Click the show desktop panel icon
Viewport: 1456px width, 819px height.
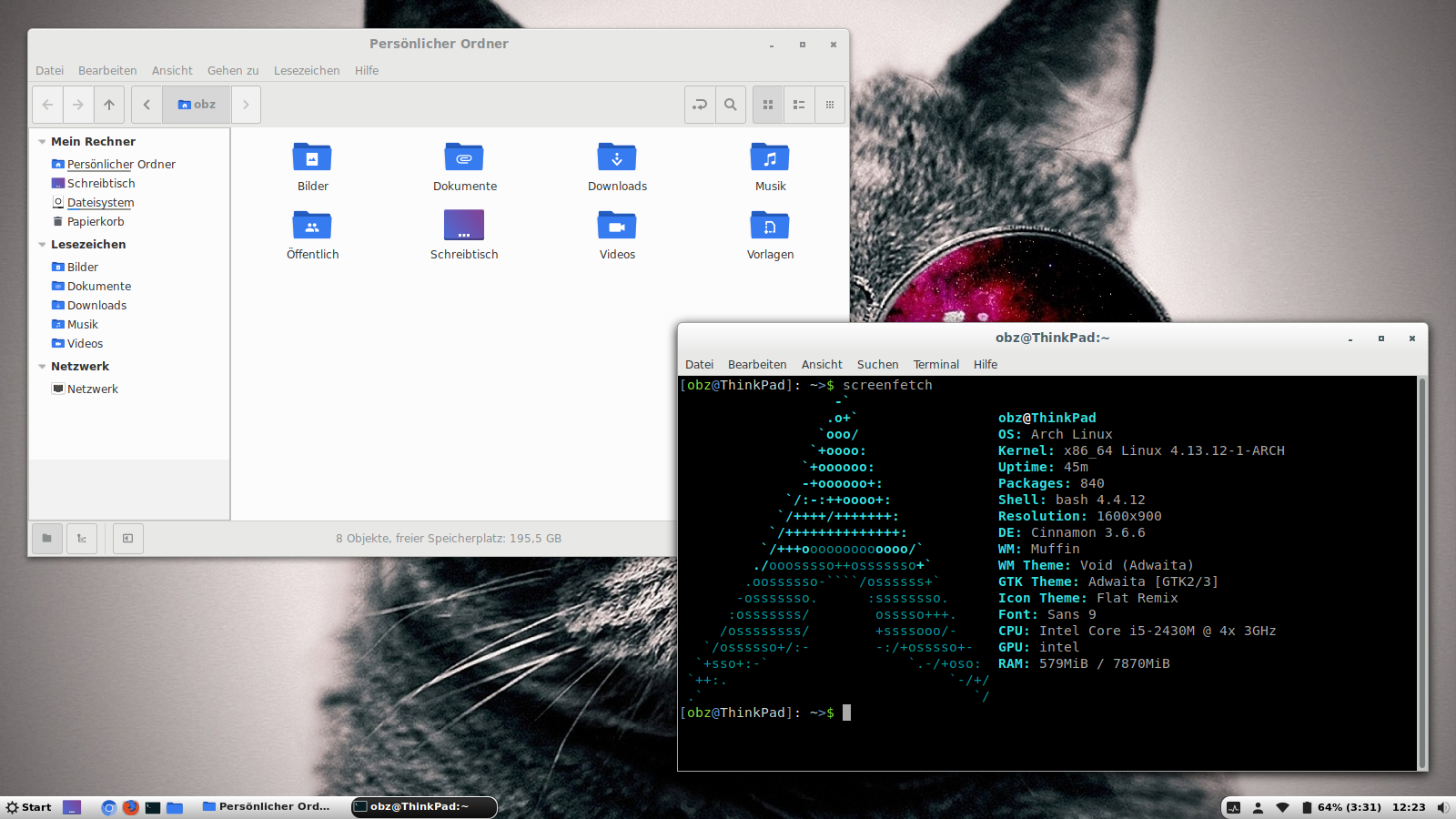(72, 807)
